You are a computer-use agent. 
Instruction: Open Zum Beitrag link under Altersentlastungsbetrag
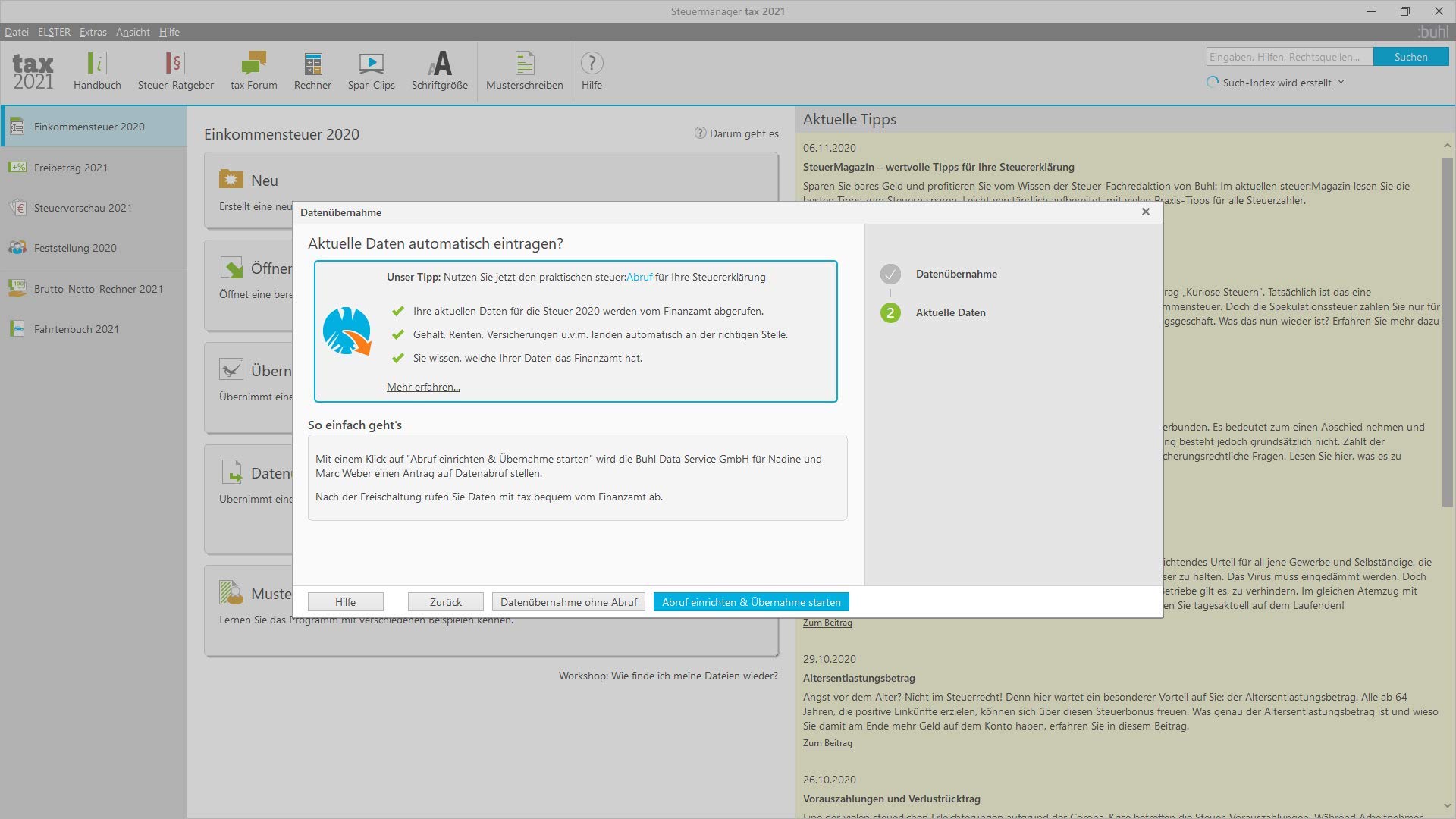[x=827, y=743]
